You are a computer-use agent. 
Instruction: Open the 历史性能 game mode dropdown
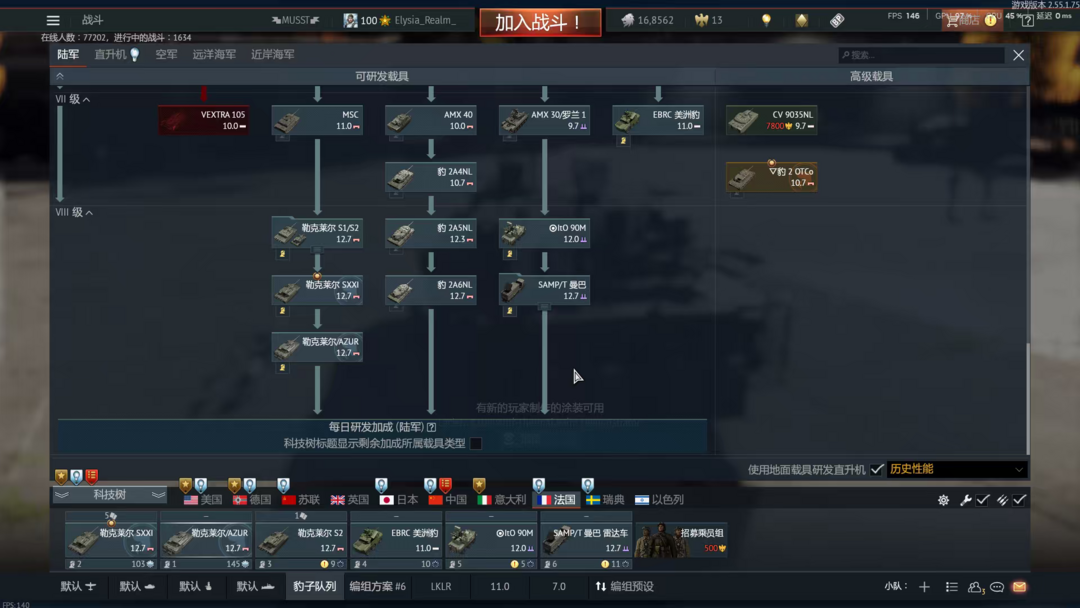(x=955, y=469)
